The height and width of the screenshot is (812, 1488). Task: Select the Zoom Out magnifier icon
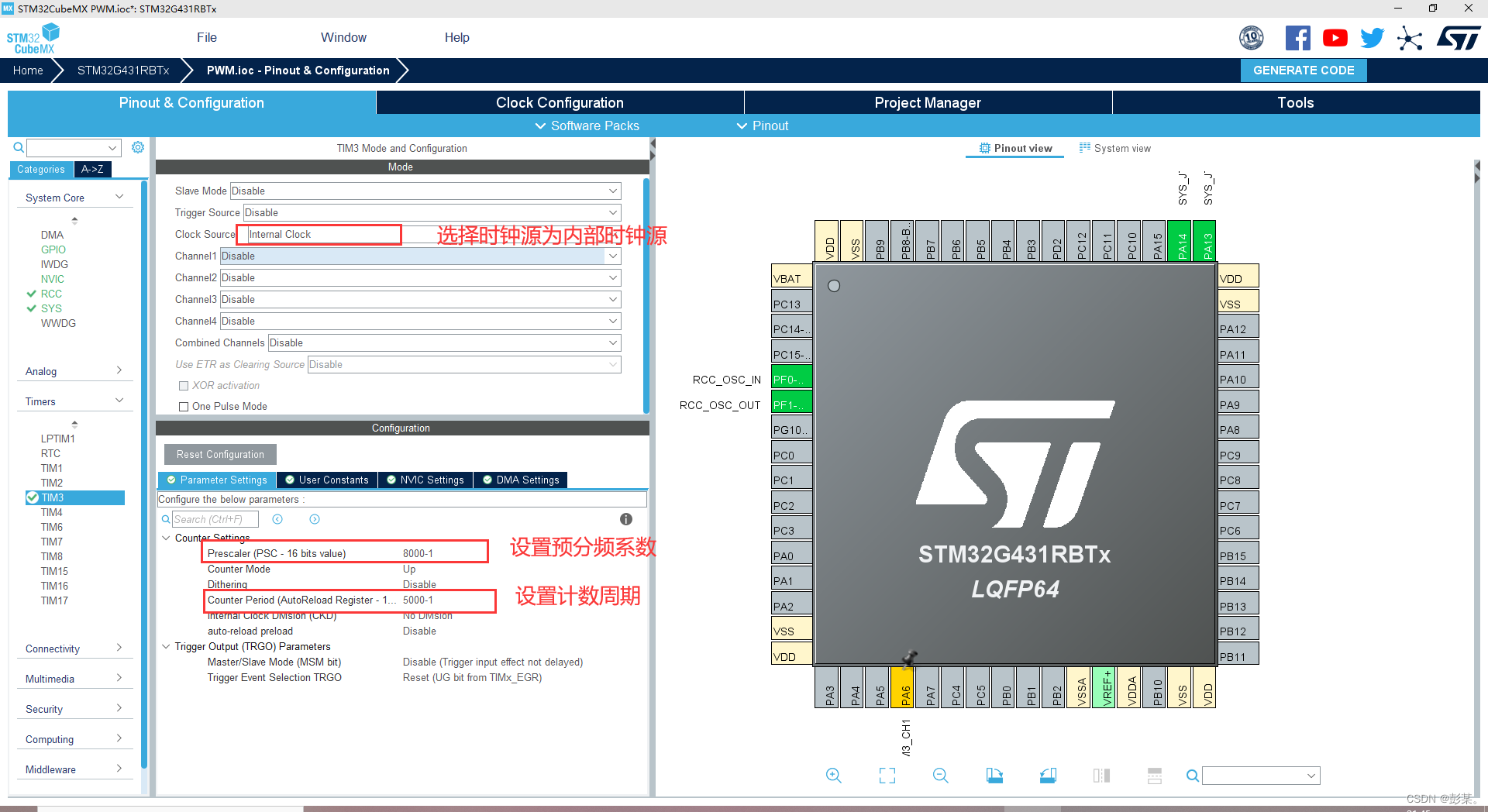coord(940,775)
